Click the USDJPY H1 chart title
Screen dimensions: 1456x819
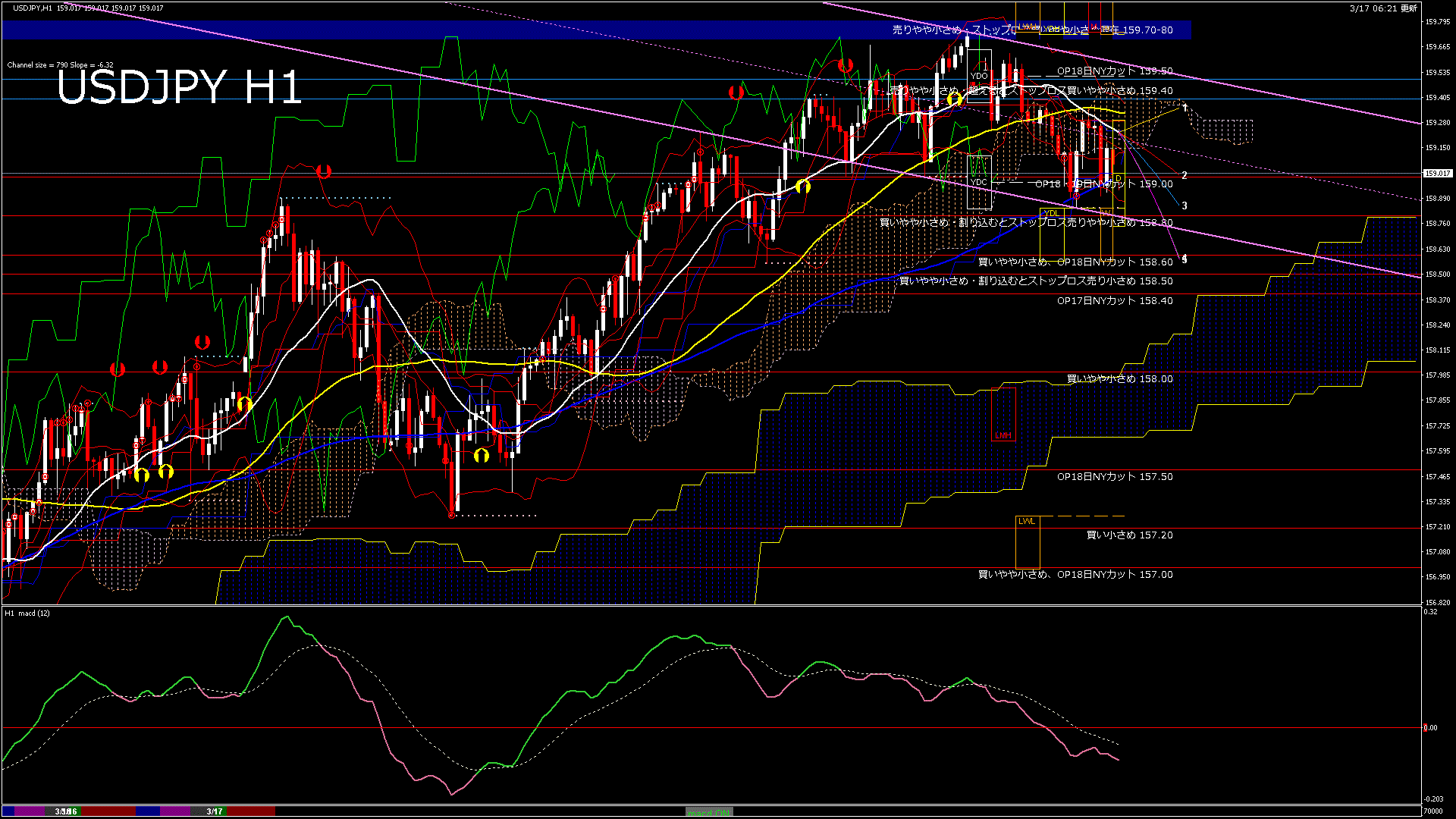tap(179, 87)
